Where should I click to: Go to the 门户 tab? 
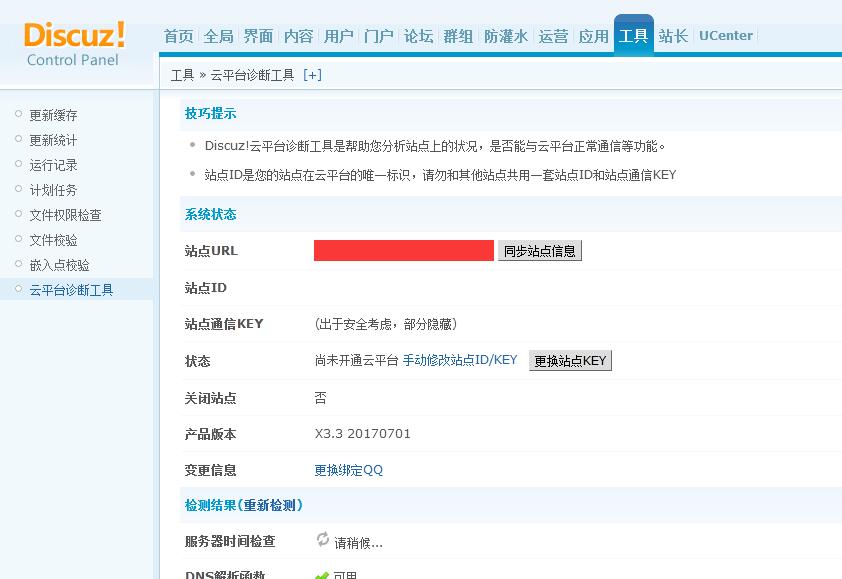(379, 36)
